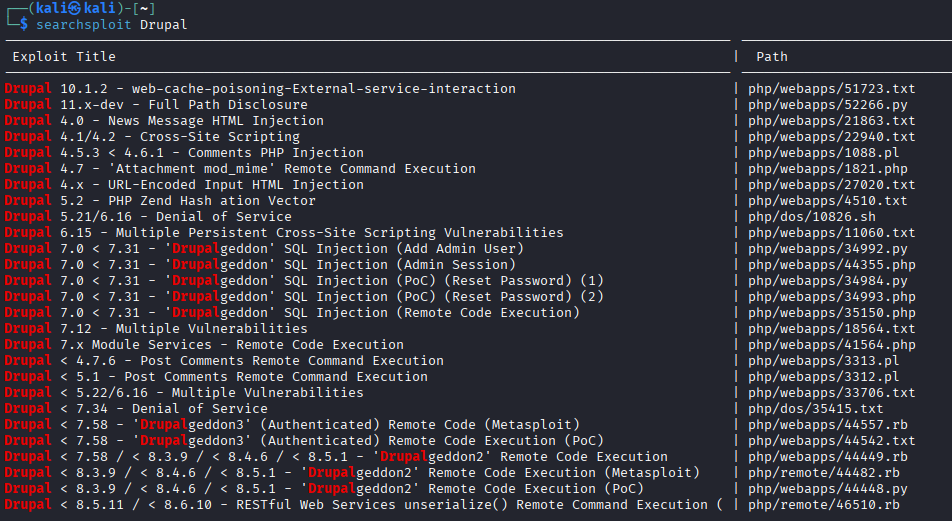Image resolution: width=952 pixels, height=521 pixels.
Task: Click the Drupal 4.7 Attachment mod_mime entry
Action: click(240, 169)
